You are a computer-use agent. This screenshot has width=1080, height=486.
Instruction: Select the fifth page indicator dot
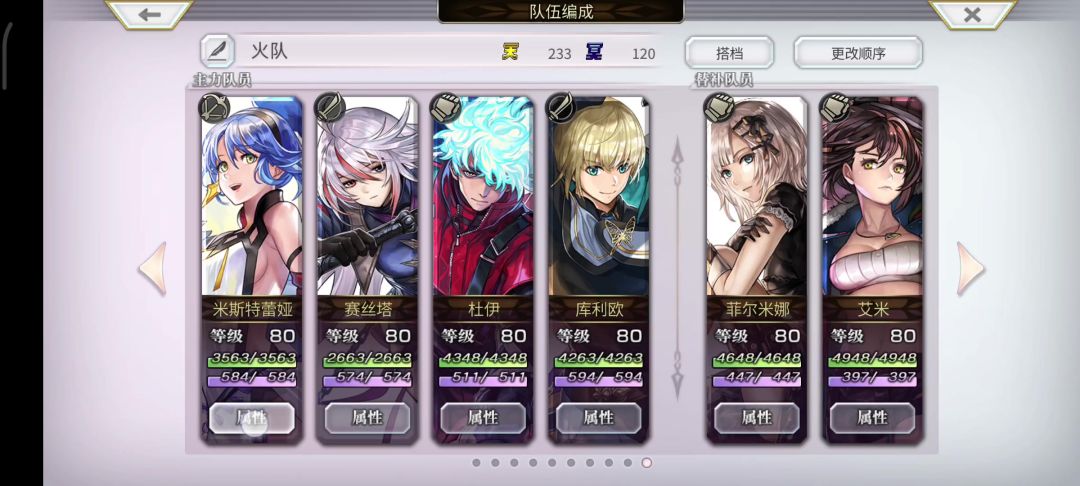[552, 463]
